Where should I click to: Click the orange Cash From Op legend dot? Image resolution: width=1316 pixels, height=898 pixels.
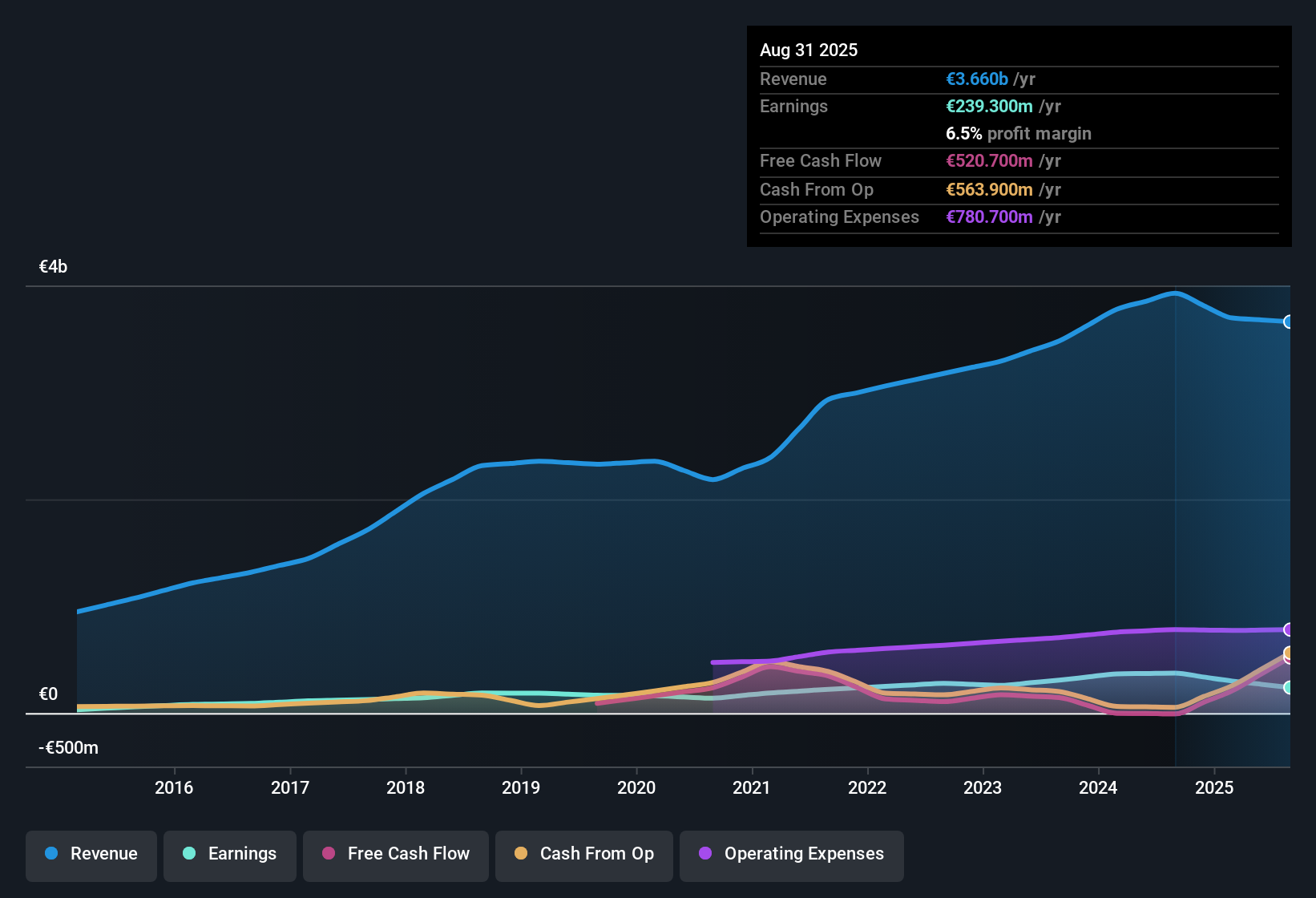pos(520,854)
